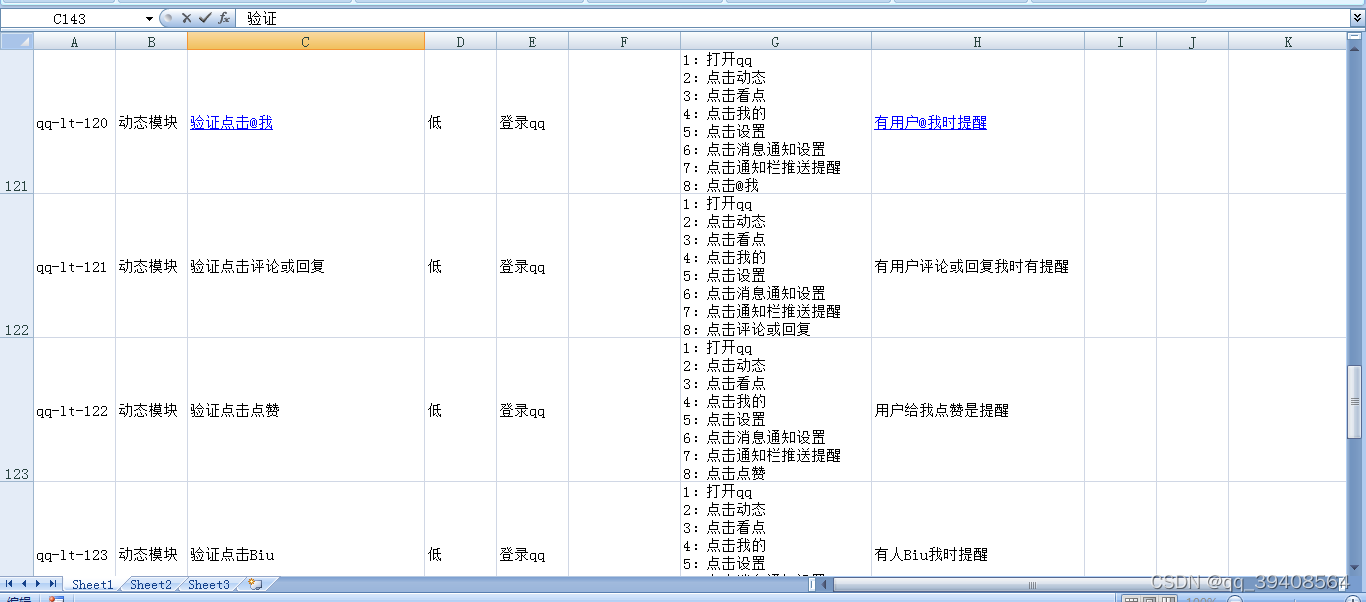This screenshot has height=602, width=1366.
Task: Select priority 低 in the qq-lt-120 row
Action: [x=460, y=123]
